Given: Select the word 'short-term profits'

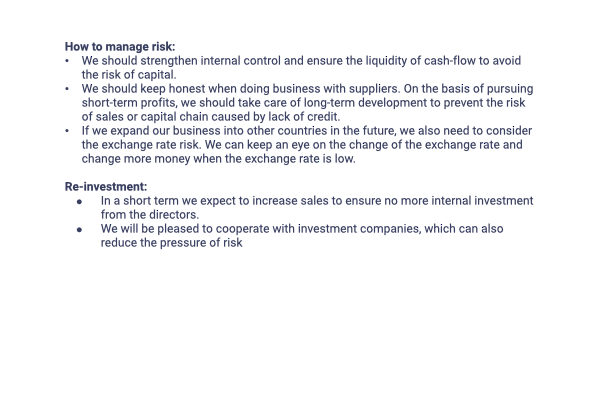Looking at the screenshot, I should (129, 103).
